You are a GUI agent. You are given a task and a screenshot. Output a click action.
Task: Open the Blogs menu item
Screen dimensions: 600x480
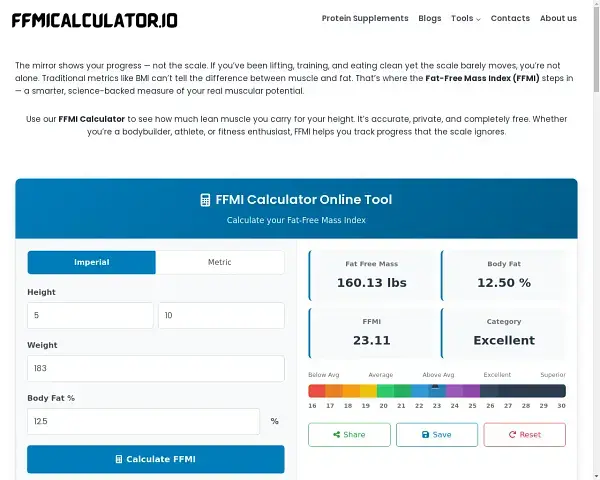pos(429,18)
